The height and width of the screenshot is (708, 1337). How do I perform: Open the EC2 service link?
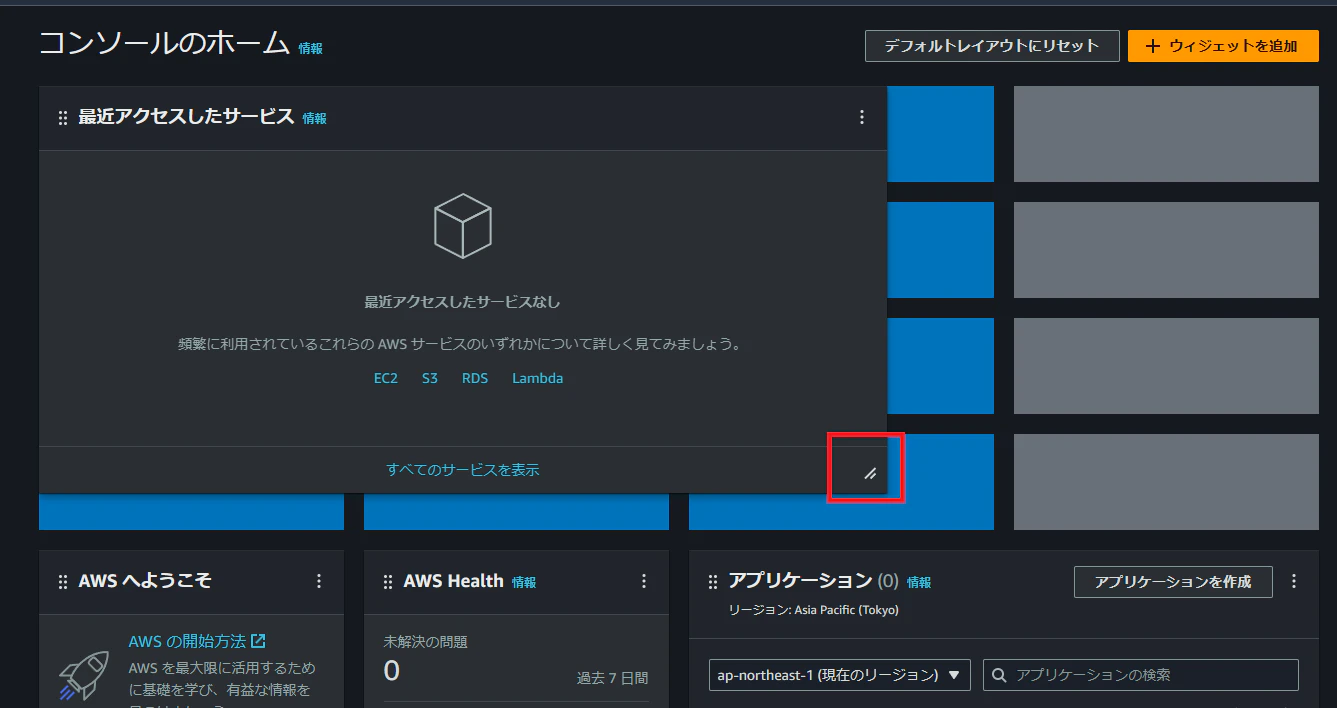(x=385, y=378)
